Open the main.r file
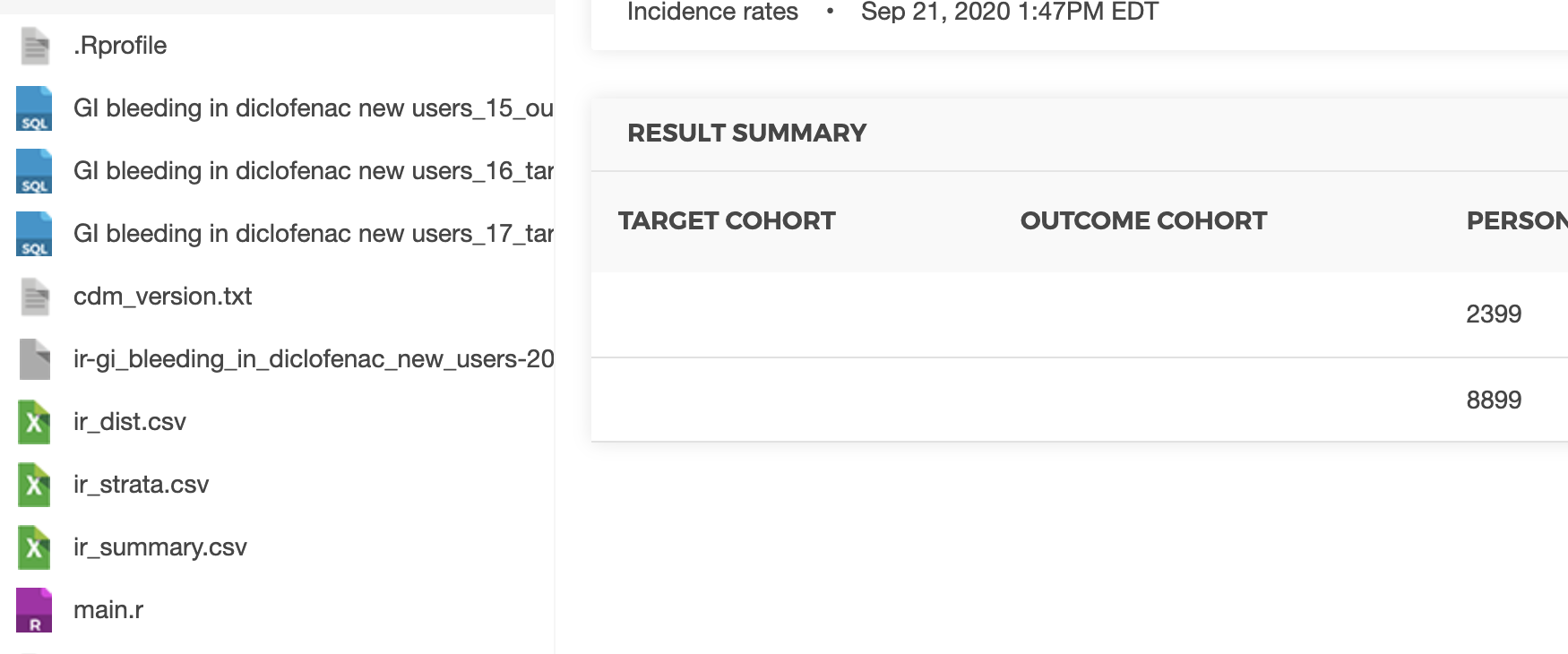This screenshot has height=654, width=1568. tap(107, 610)
